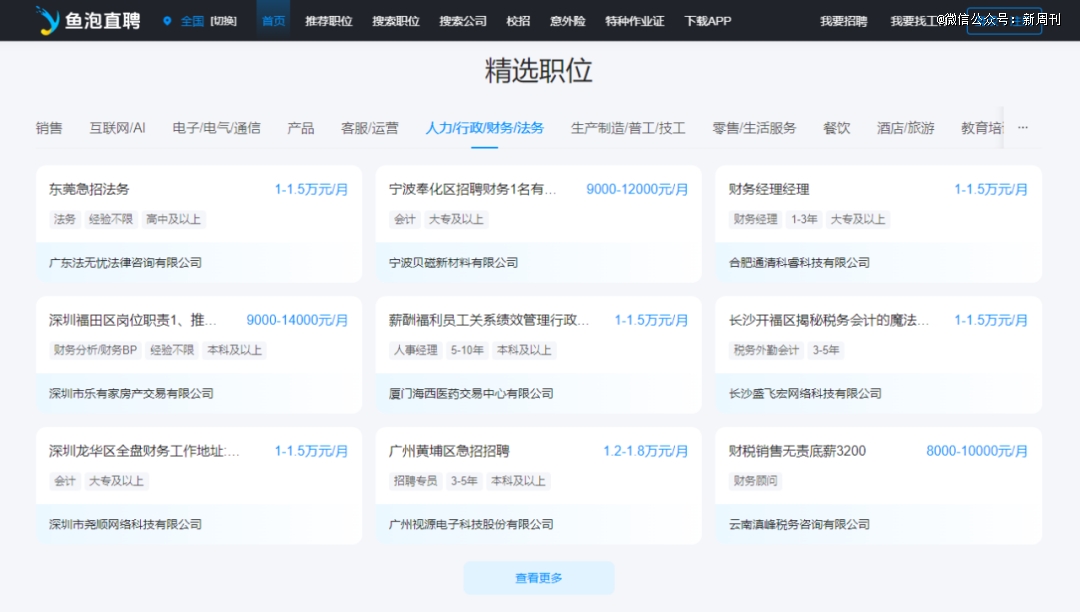Open the 广州黄埔区急招招聘 job posting

(x=449, y=451)
